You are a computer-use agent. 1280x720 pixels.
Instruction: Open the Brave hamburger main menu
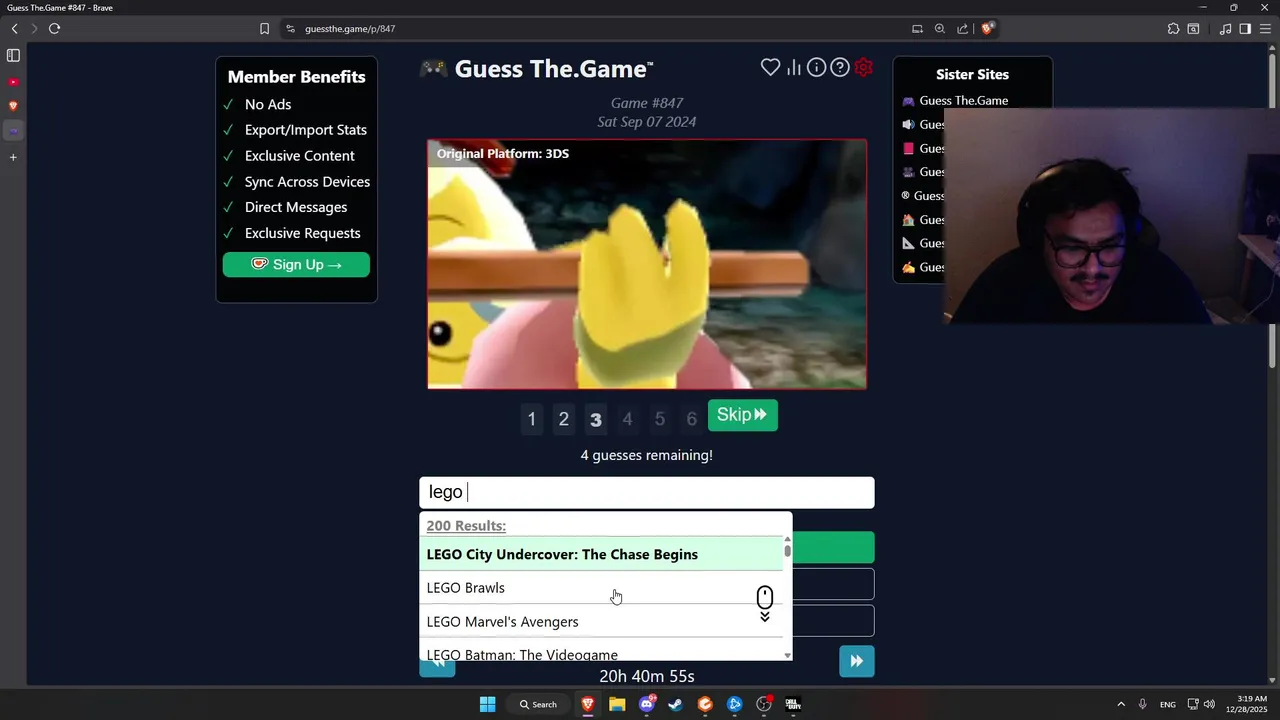[1265, 28]
